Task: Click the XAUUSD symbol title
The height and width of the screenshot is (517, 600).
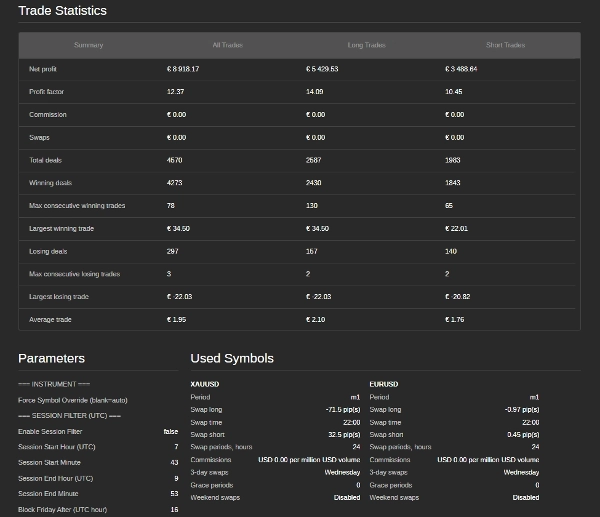Action: click(x=206, y=384)
